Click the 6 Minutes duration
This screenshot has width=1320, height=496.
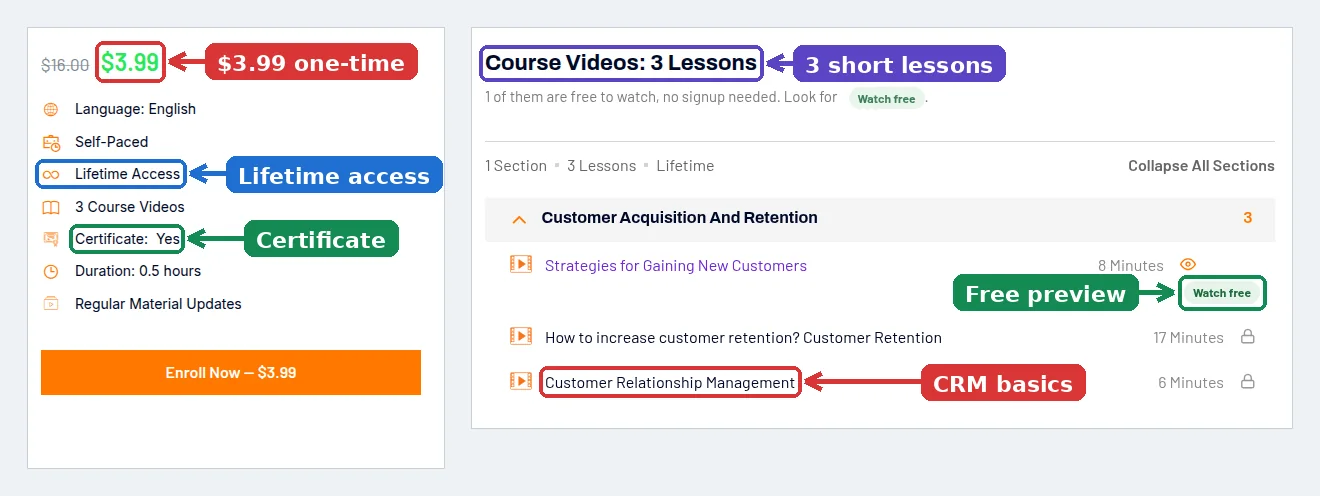tap(1191, 382)
